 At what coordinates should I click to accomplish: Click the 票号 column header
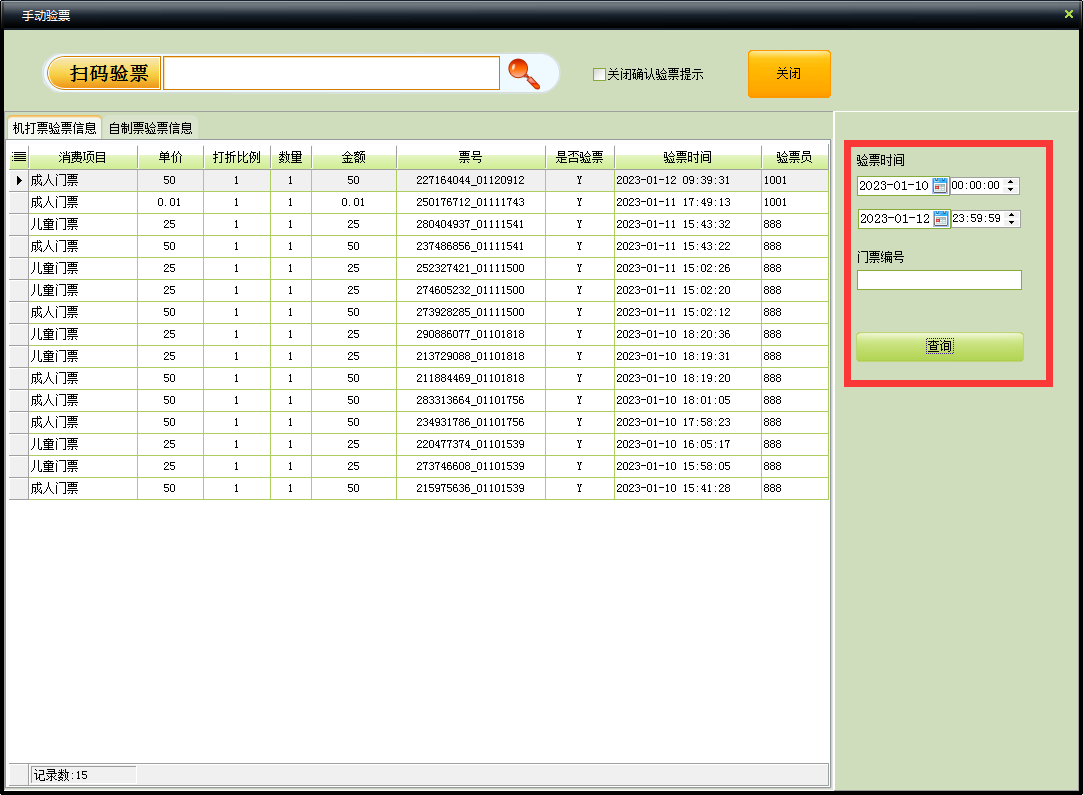point(470,158)
